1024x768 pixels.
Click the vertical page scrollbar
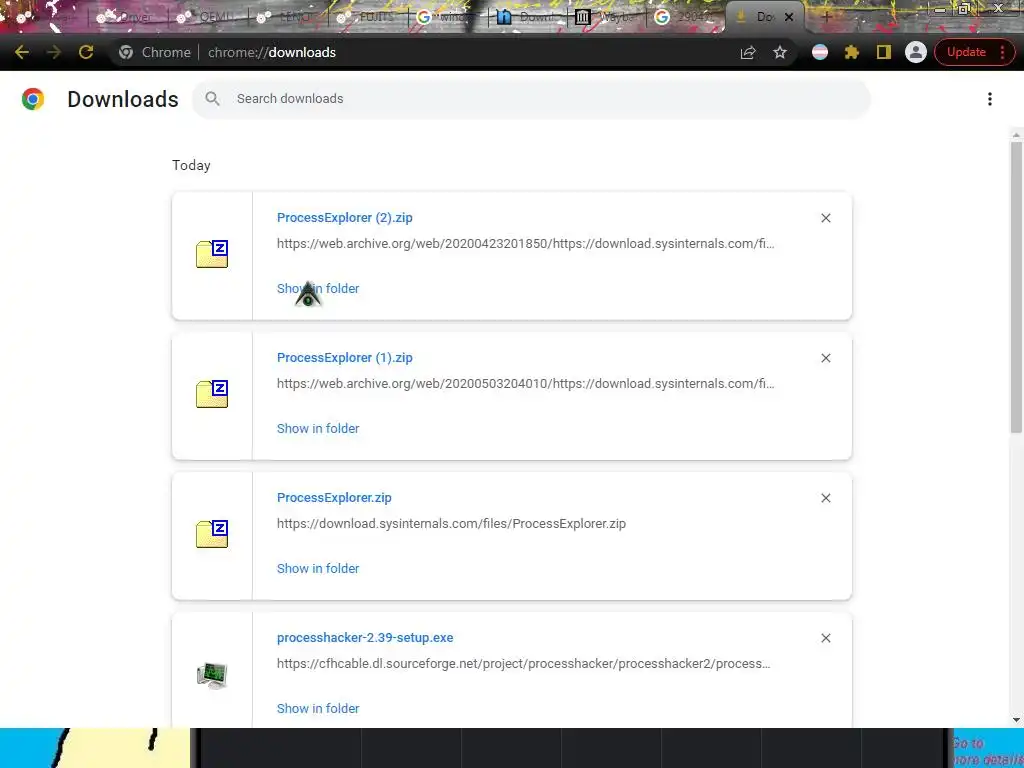(1016, 287)
